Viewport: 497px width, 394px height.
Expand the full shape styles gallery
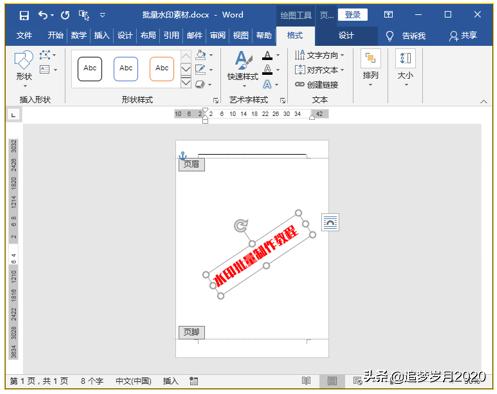(x=186, y=82)
